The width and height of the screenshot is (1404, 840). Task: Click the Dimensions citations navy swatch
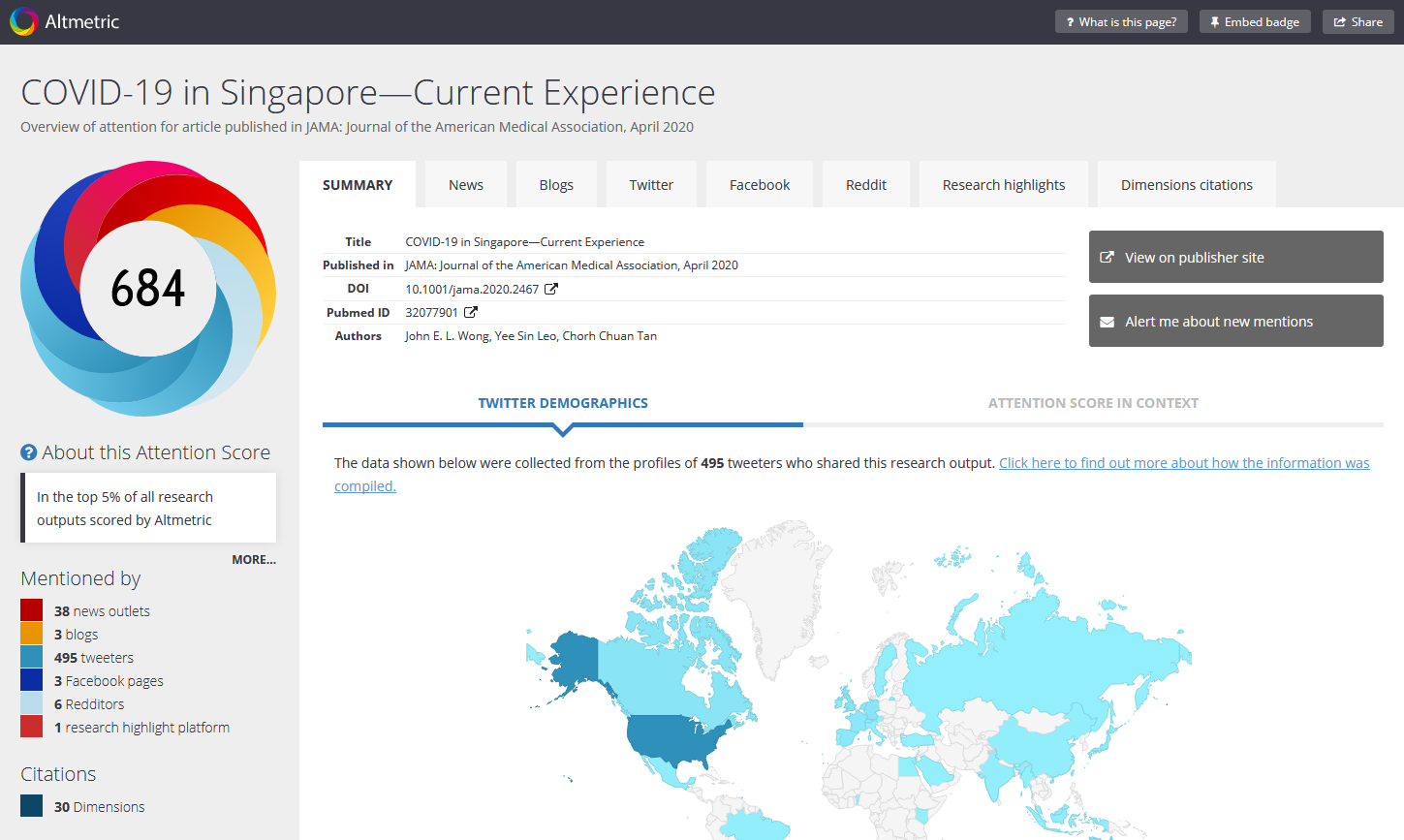click(x=32, y=806)
